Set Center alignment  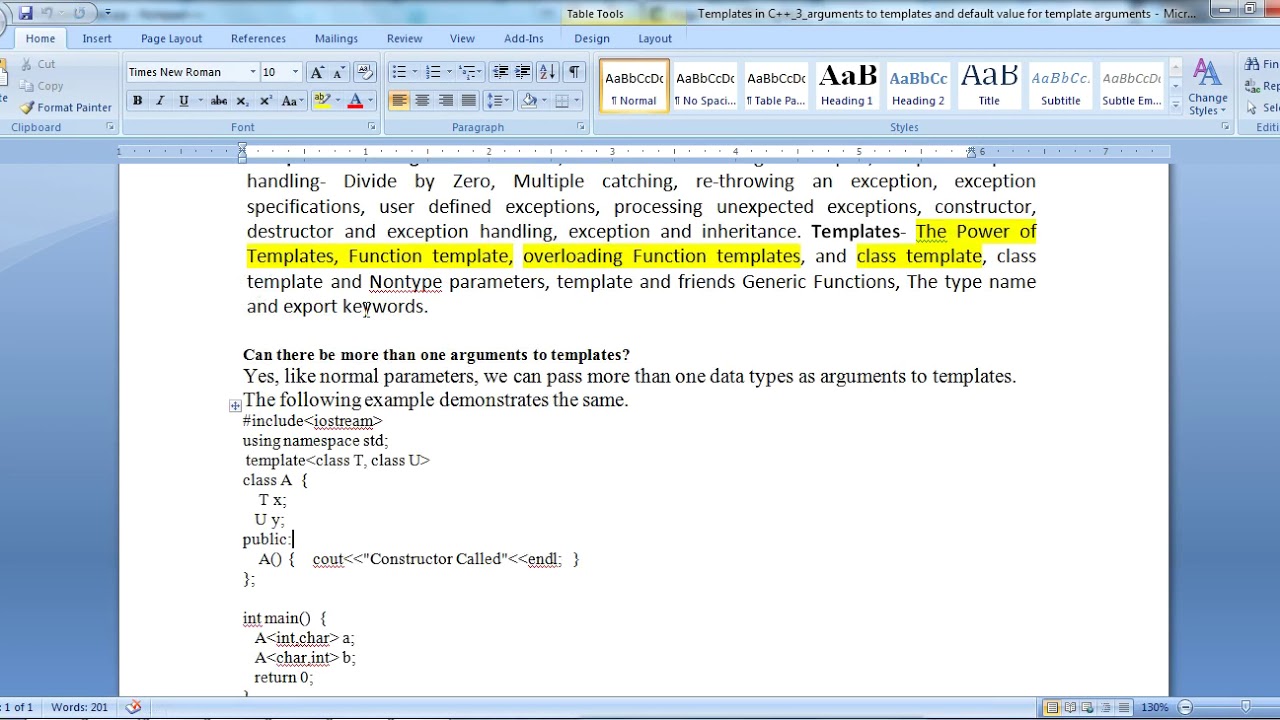pos(422,101)
